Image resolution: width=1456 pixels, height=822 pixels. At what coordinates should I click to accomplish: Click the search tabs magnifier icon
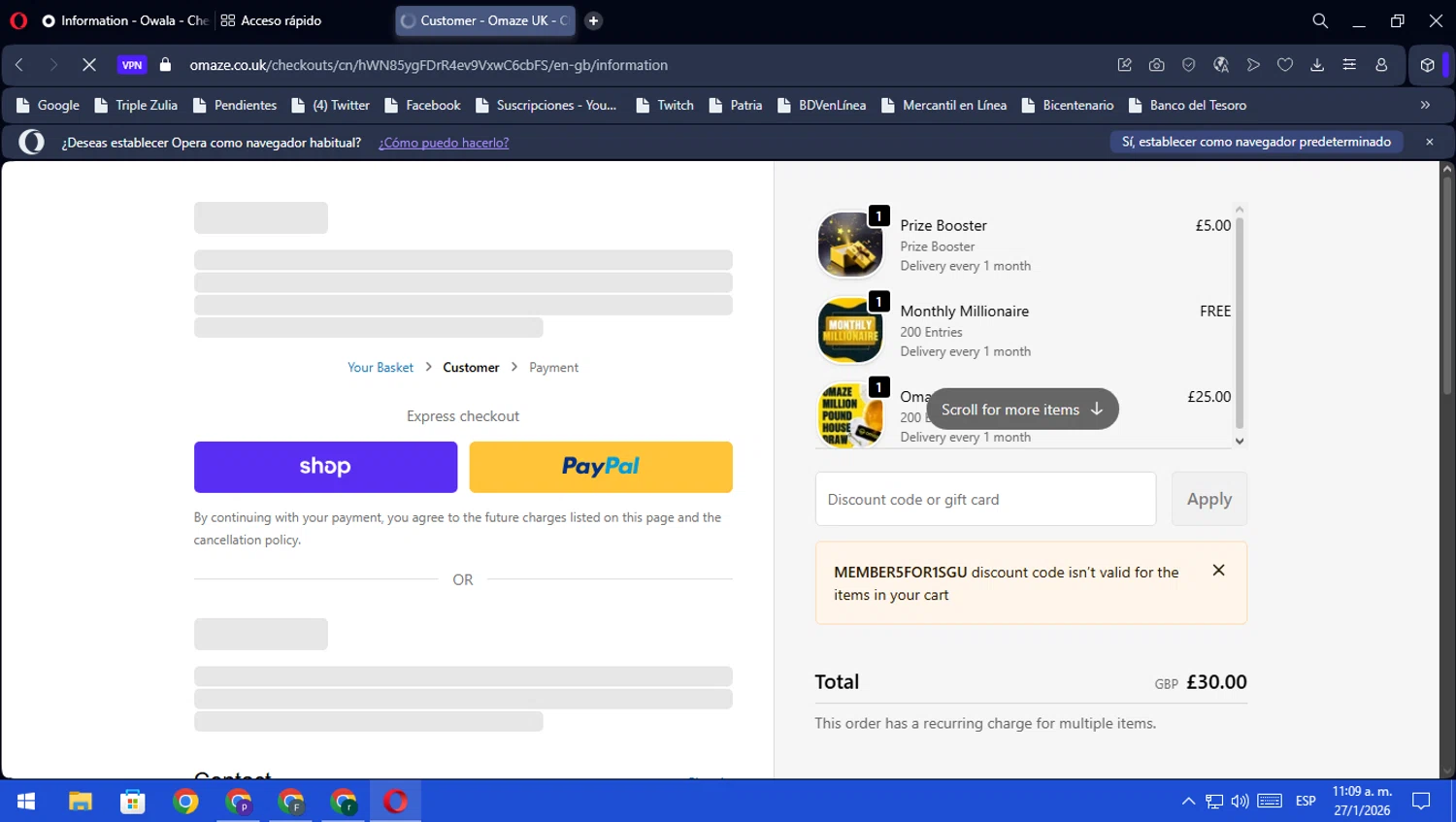pyautogui.click(x=1320, y=20)
